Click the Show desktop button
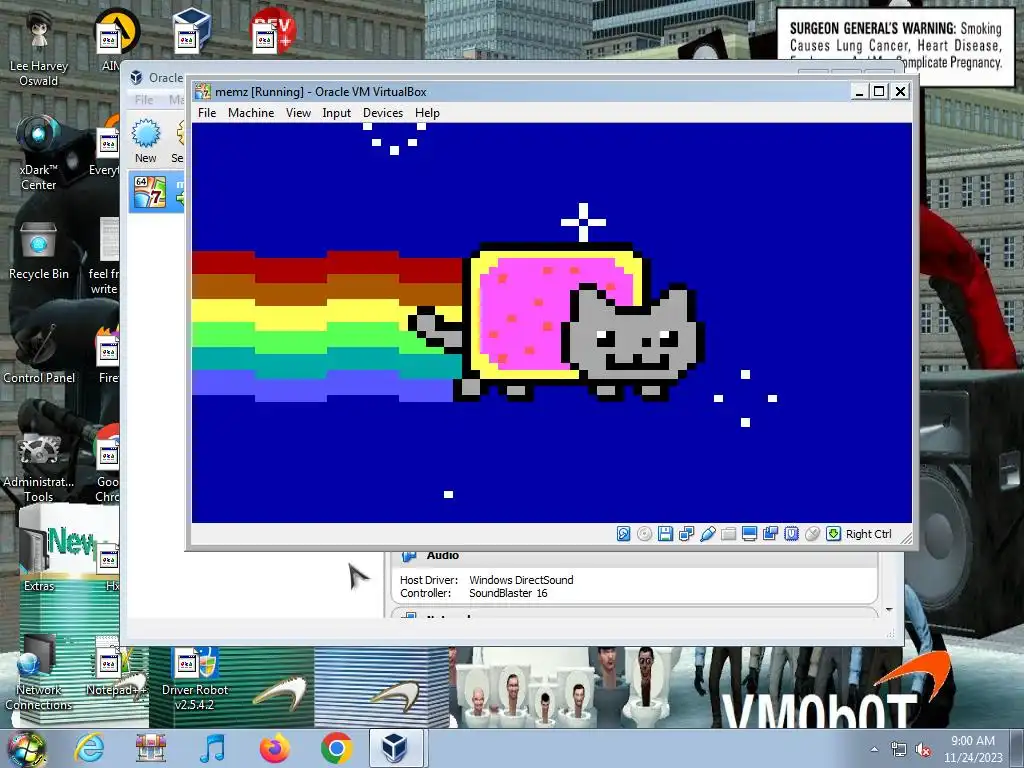The height and width of the screenshot is (768, 1024). tap(1019, 749)
